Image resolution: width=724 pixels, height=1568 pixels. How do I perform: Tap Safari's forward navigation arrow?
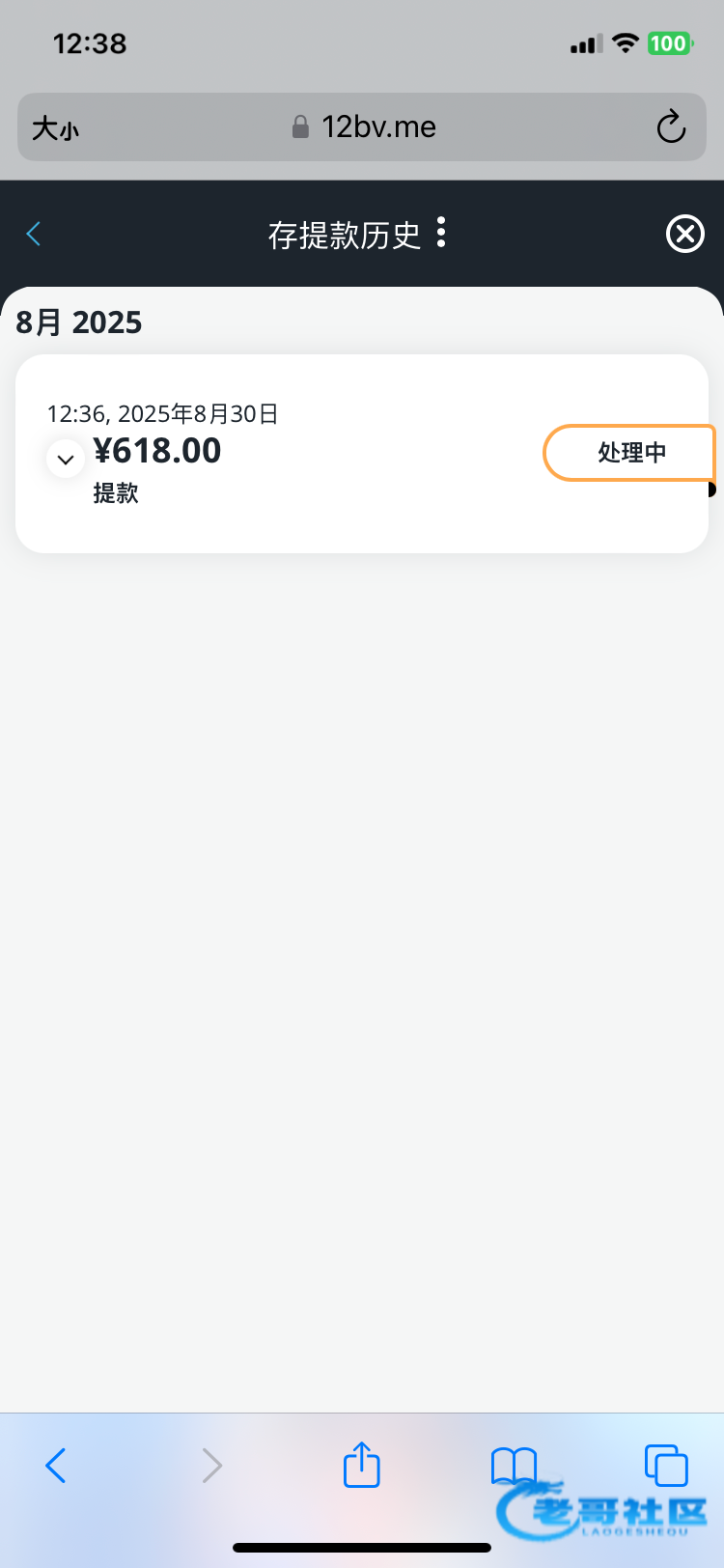[x=211, y=1466]
